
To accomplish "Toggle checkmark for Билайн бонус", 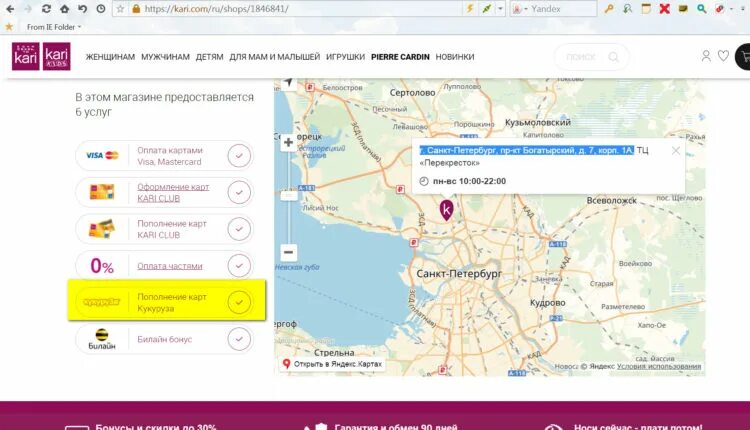I will pos(239,339).
